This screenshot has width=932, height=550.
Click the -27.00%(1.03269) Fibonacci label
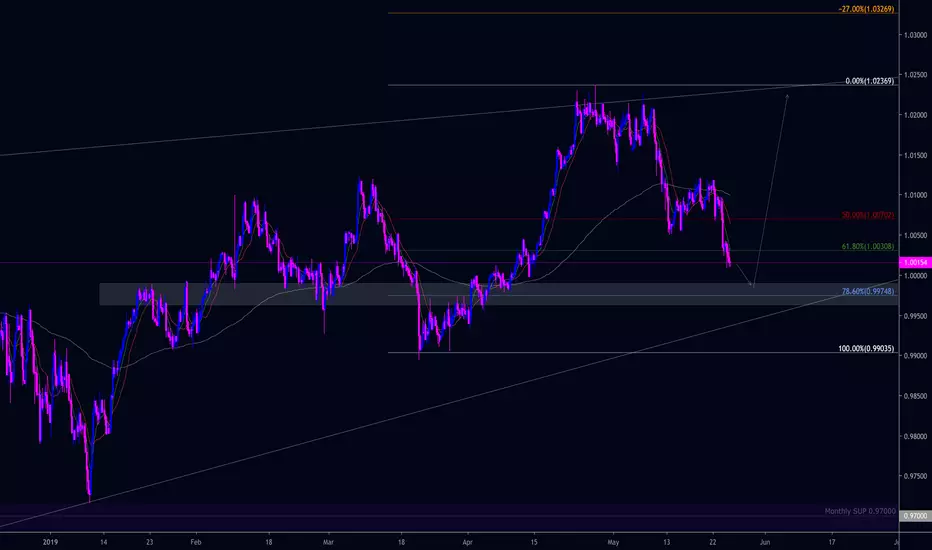tap(866, 10)
